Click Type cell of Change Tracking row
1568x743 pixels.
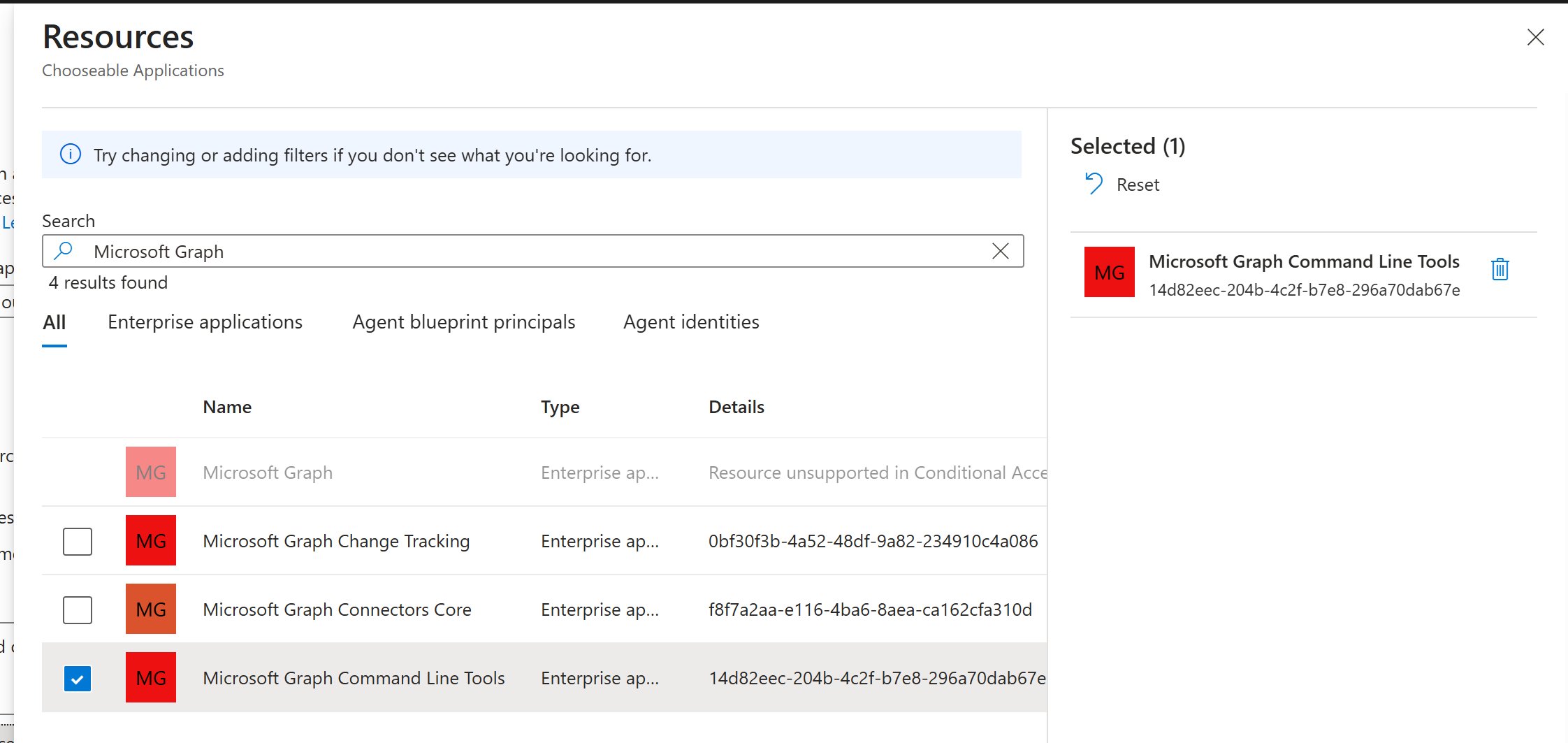point(600,541)
